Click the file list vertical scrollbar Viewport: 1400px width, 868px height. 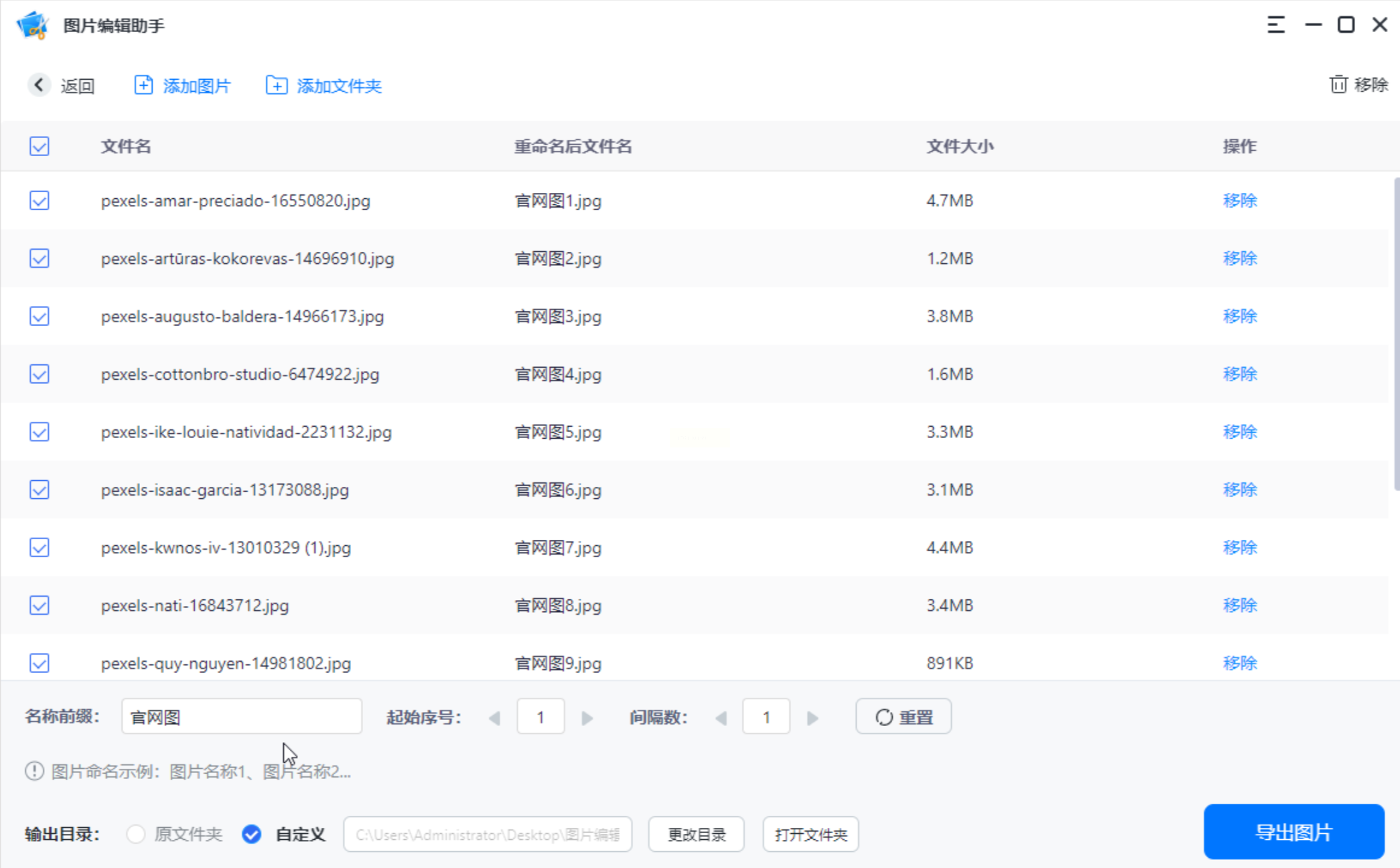[x=1396, y=335]
